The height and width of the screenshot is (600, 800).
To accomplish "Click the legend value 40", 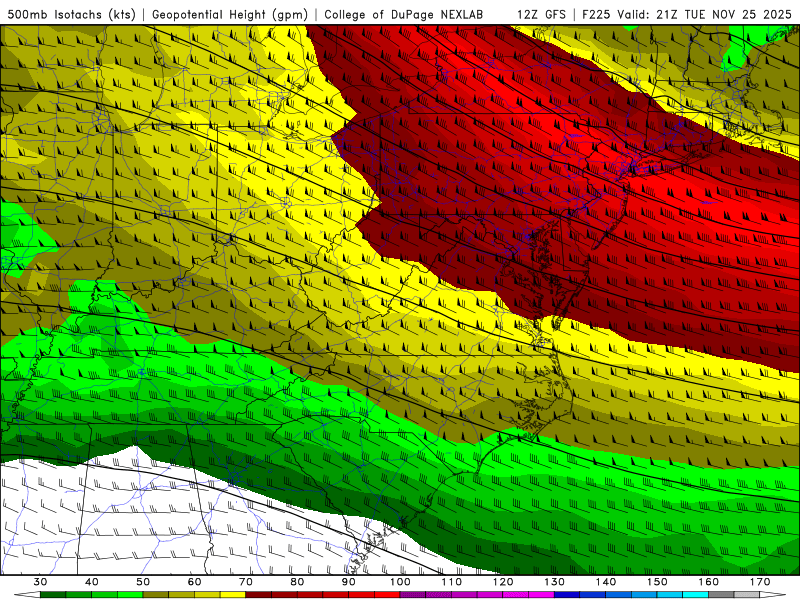I will coord(92,582).
